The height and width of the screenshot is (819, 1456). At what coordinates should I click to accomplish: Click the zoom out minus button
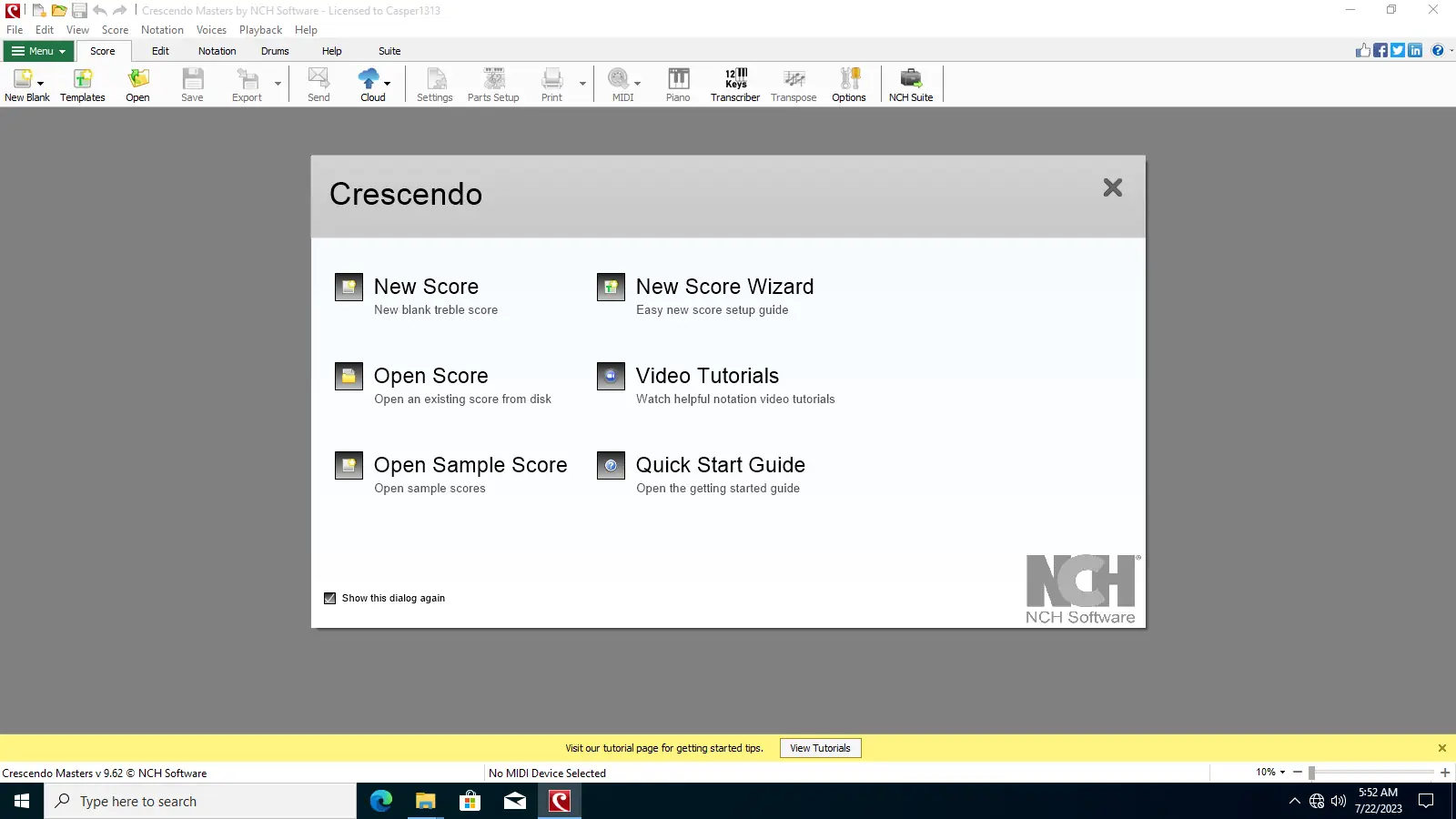pyautogui.click(x=1298, y=773)
